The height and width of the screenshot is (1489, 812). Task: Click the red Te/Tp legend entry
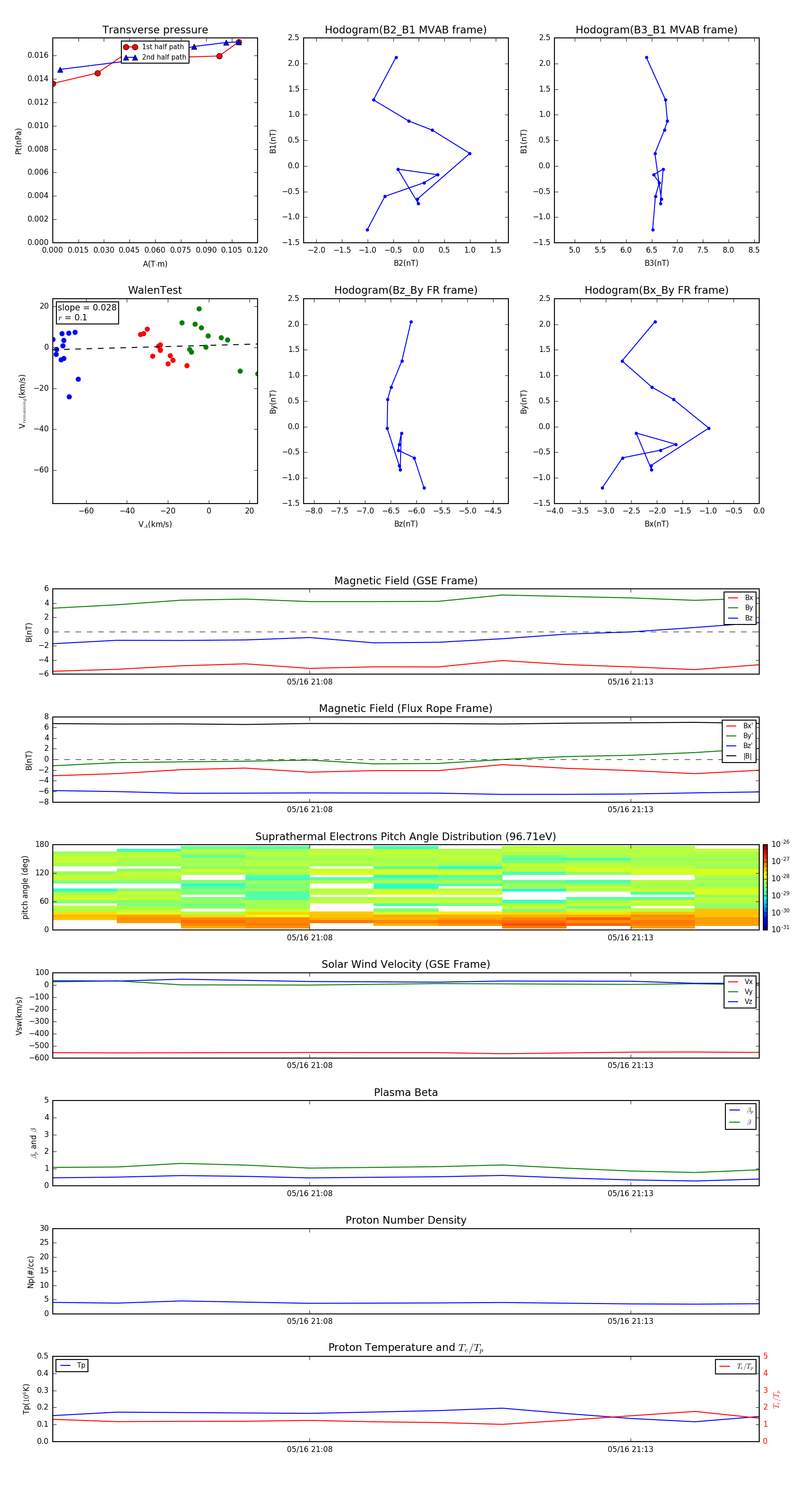coord(736,1366)
